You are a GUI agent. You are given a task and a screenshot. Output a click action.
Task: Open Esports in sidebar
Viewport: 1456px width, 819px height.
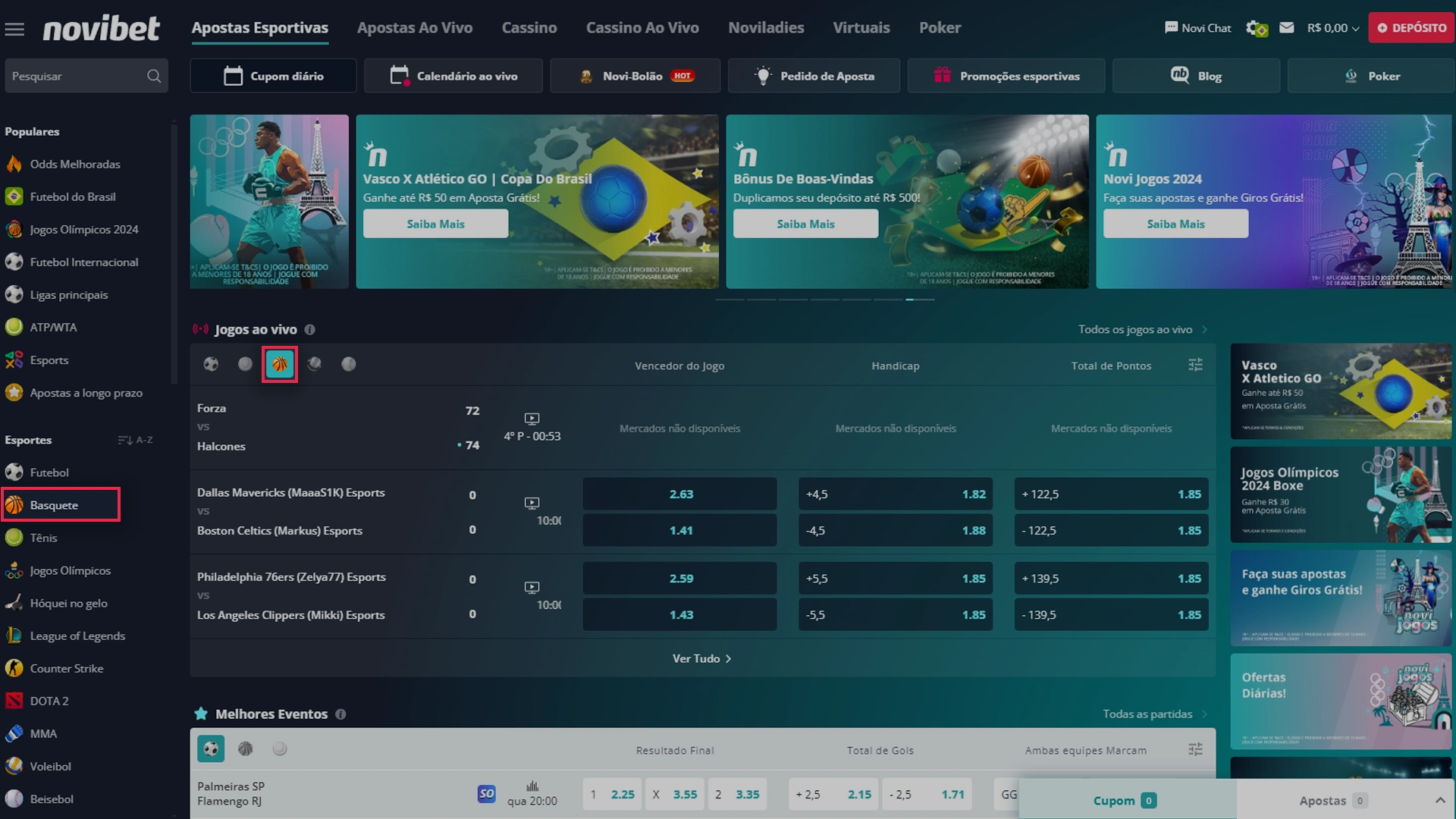(x=49, y=360)
